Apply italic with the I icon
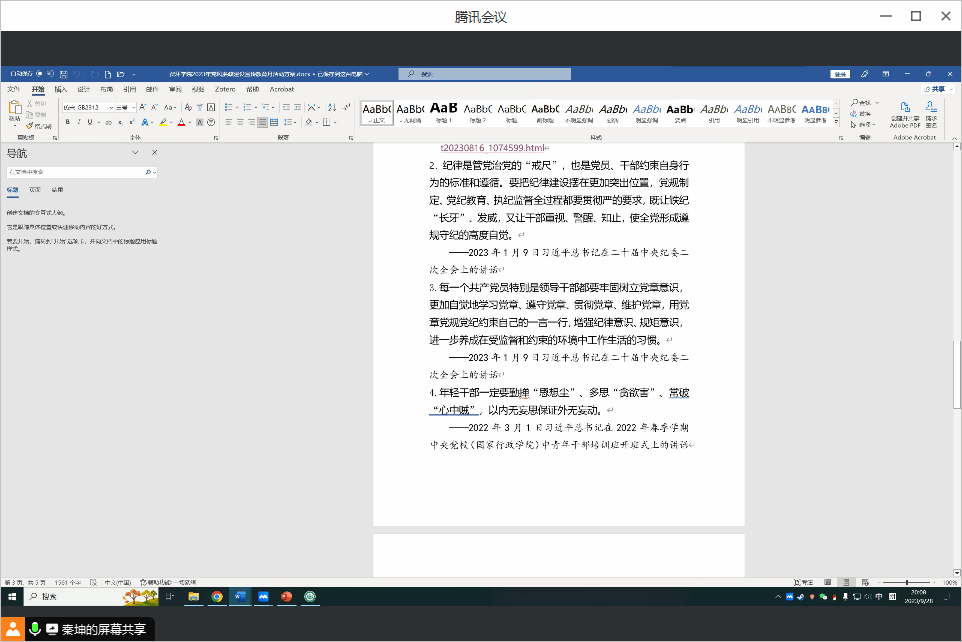Viewport: 962px width, 642px height. [78, 122]
